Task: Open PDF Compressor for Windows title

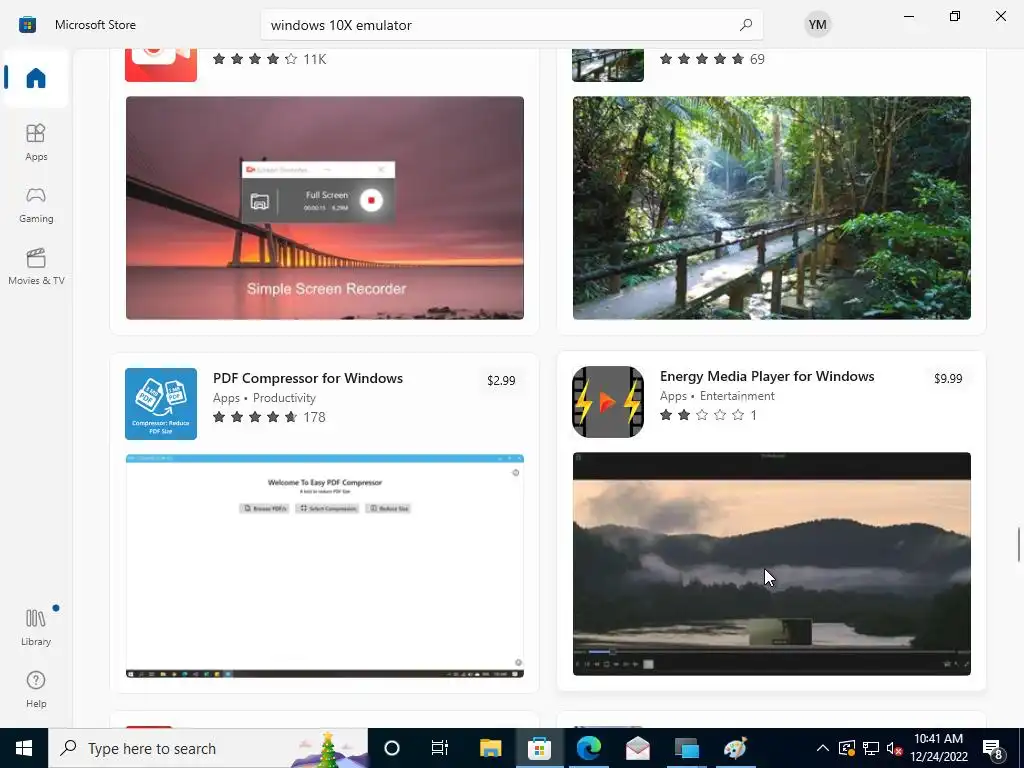Action: coord(308,378)
